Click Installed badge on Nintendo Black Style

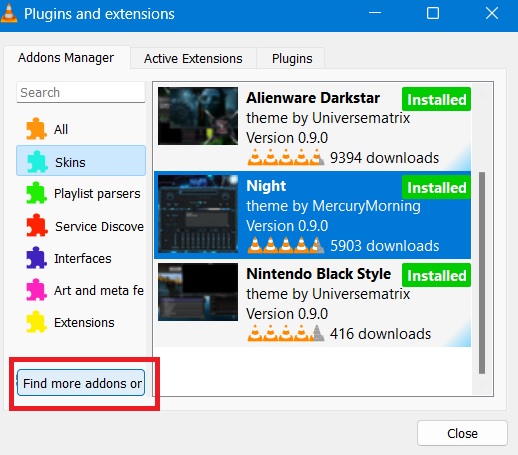click(436, 275)
